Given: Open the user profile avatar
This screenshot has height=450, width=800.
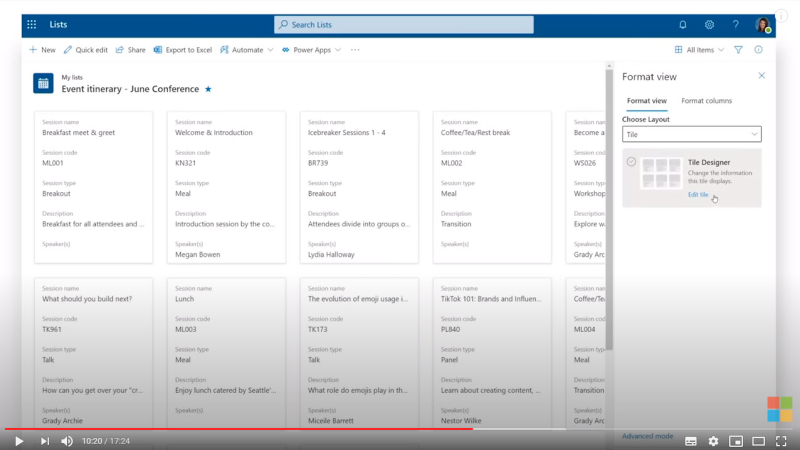Looking at the screenshot, I should pyautogui.click(x=763, y=24).
